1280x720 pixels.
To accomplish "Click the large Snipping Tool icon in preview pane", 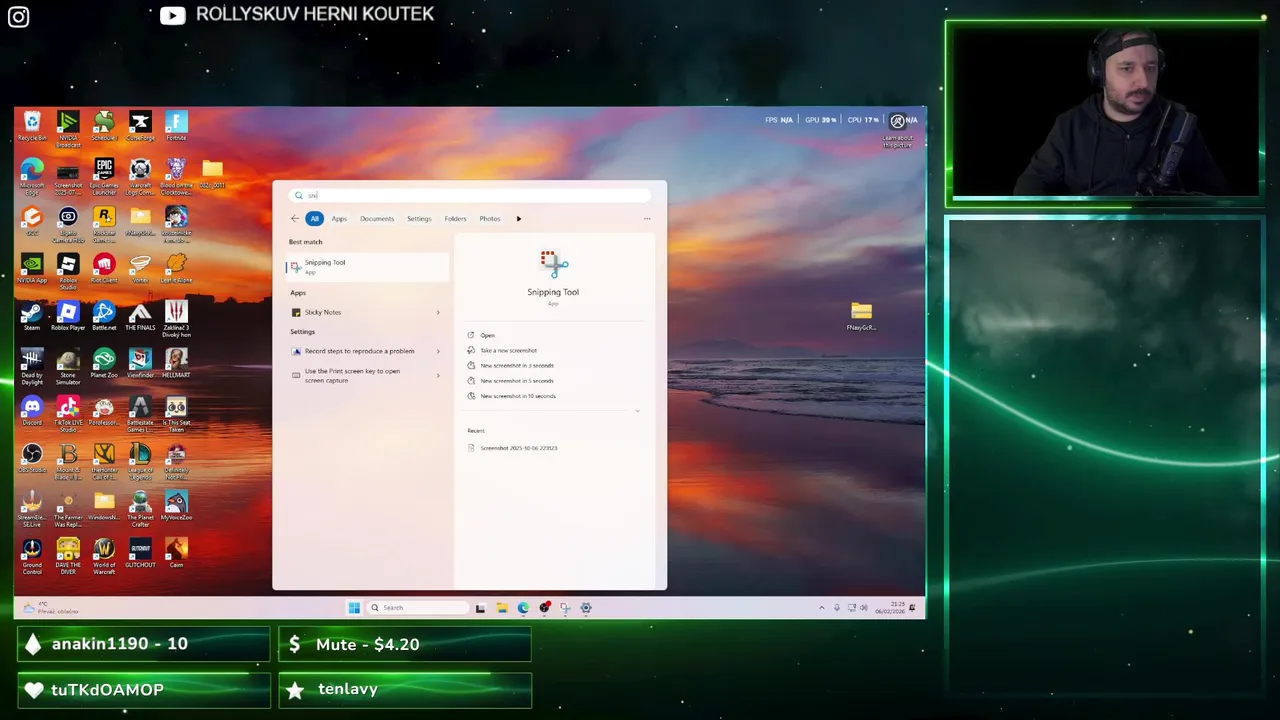I will pyautogui.click(x=553, y=263).
